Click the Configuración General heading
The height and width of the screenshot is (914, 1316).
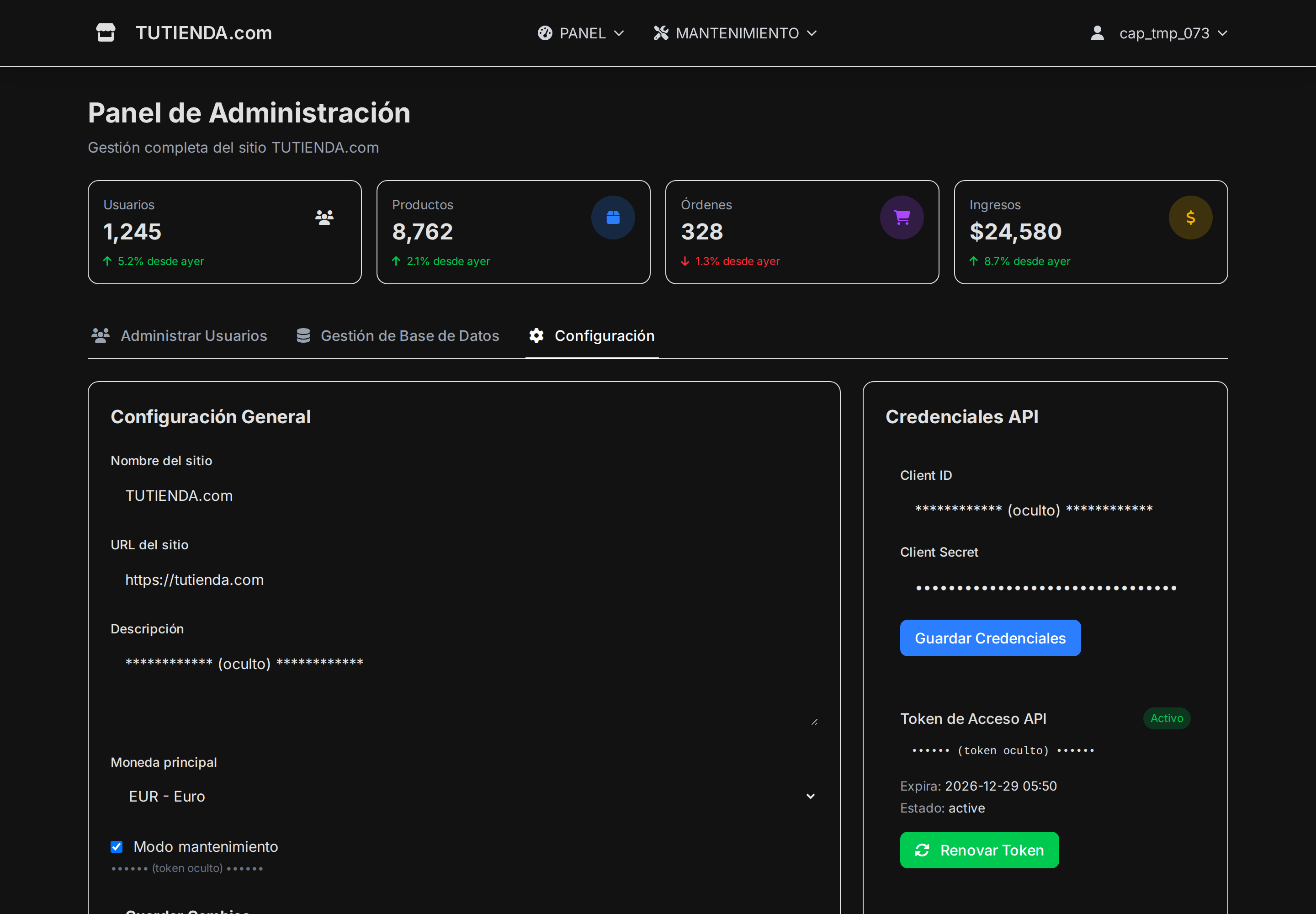[211, 416]
